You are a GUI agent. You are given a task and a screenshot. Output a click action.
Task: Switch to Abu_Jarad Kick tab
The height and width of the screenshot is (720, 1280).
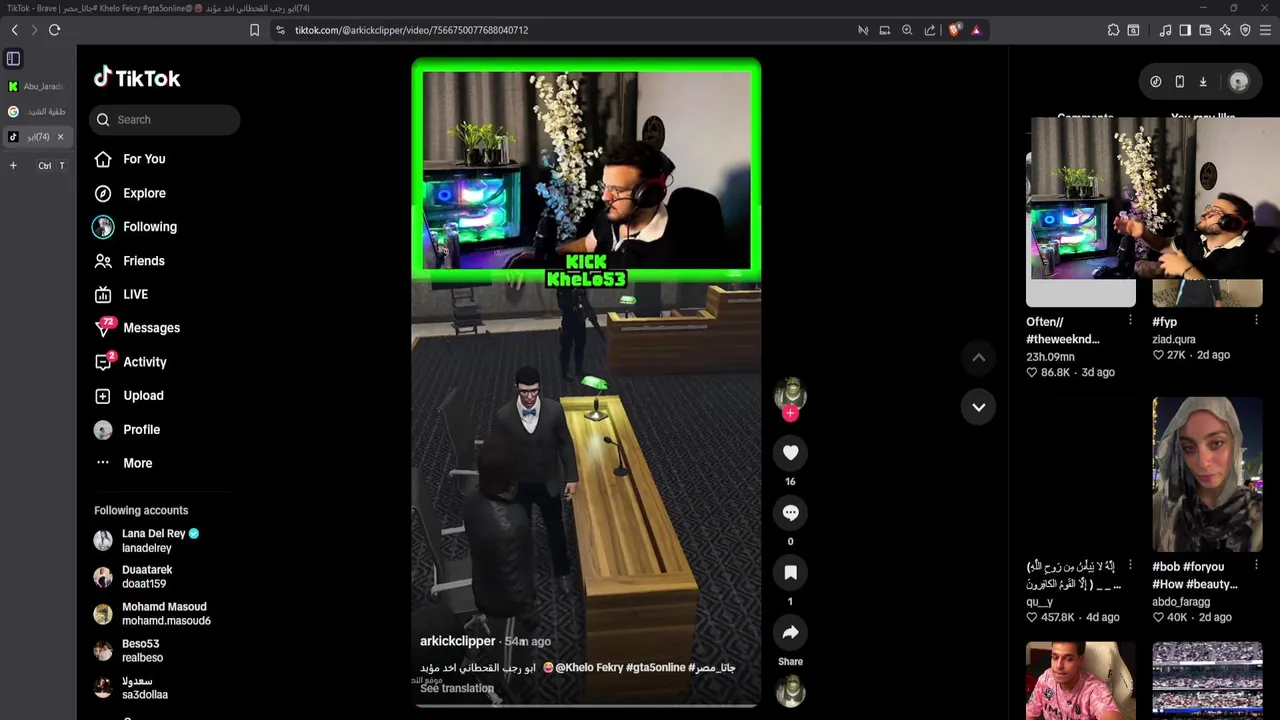(x=37, y=86)
